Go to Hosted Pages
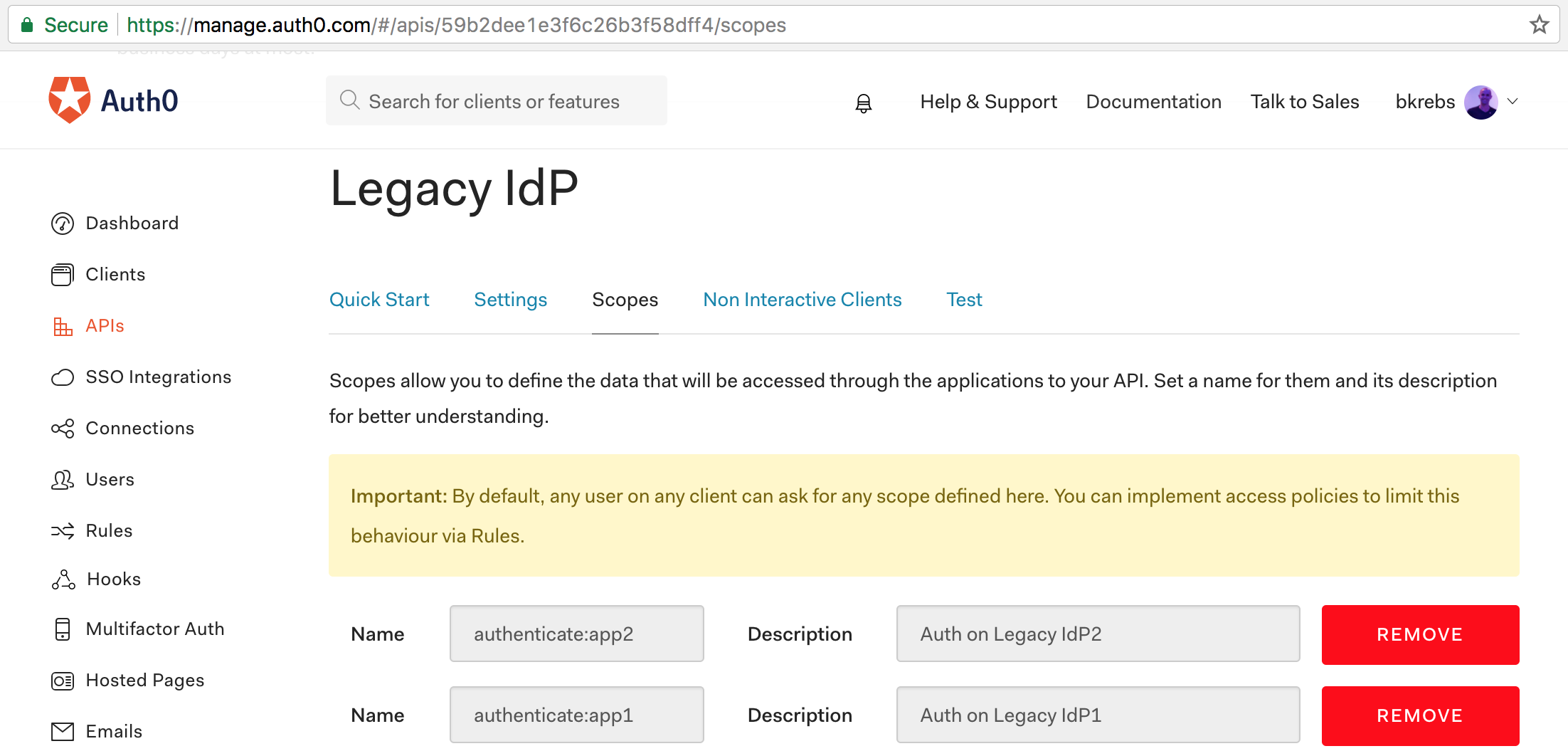This screenshot has width=1568, height=756. click(x=145, y=681)
